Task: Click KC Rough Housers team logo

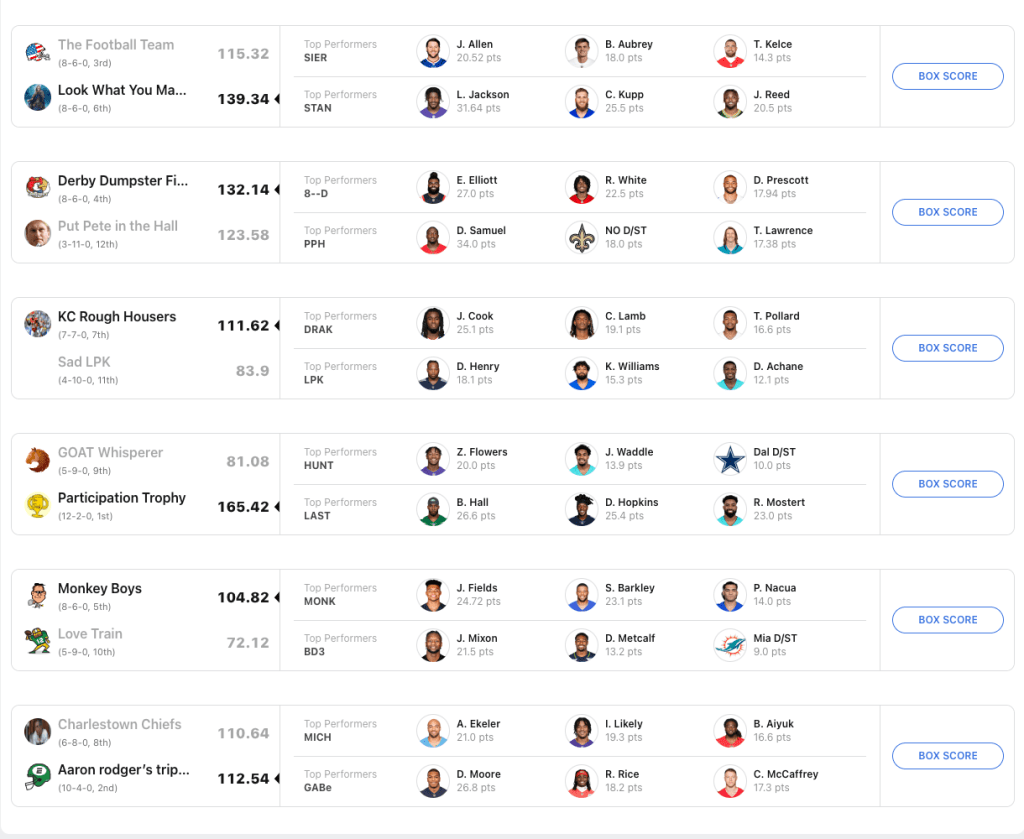Action: click(x=38, y=324)
